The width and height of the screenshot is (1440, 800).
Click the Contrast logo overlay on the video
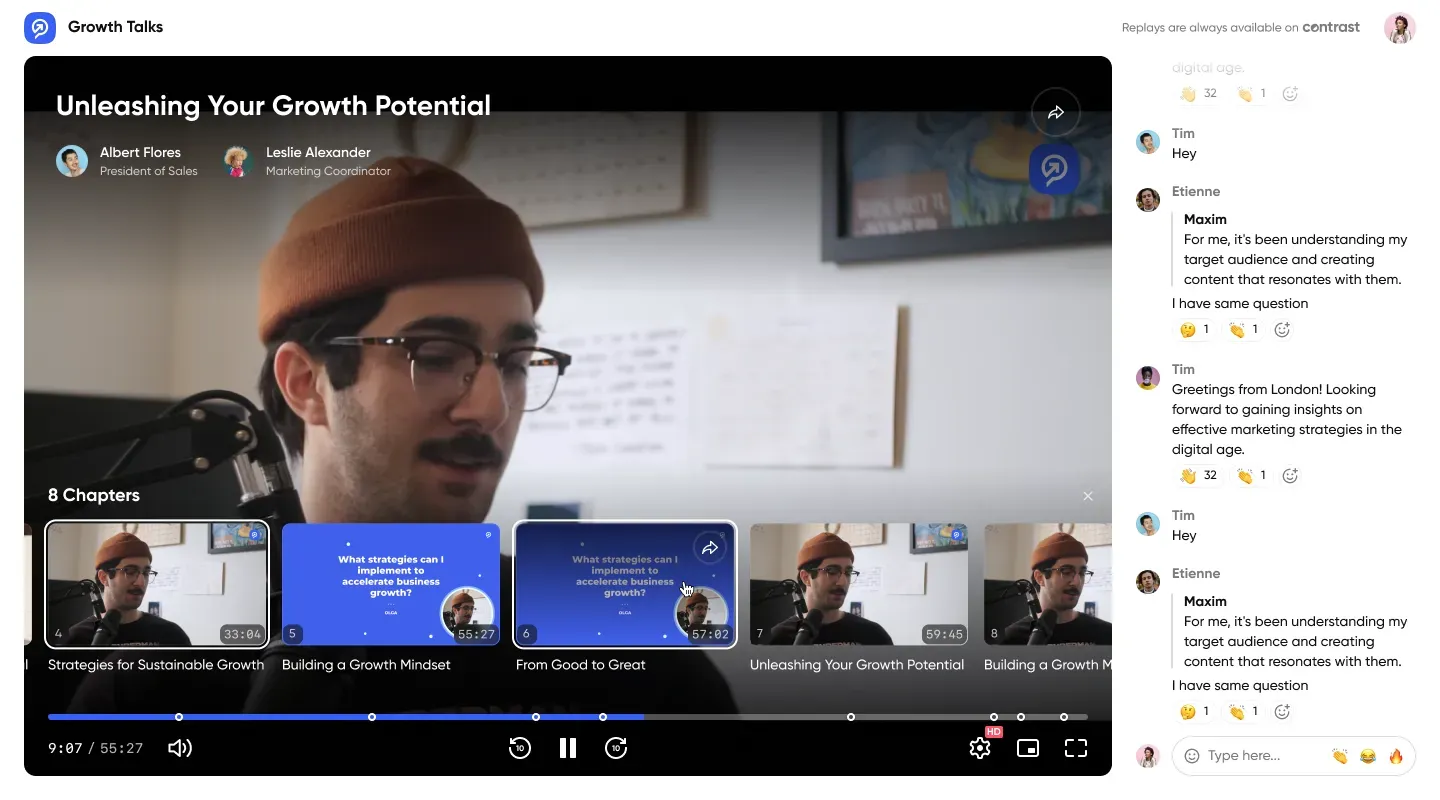(x=1055, y=170)
